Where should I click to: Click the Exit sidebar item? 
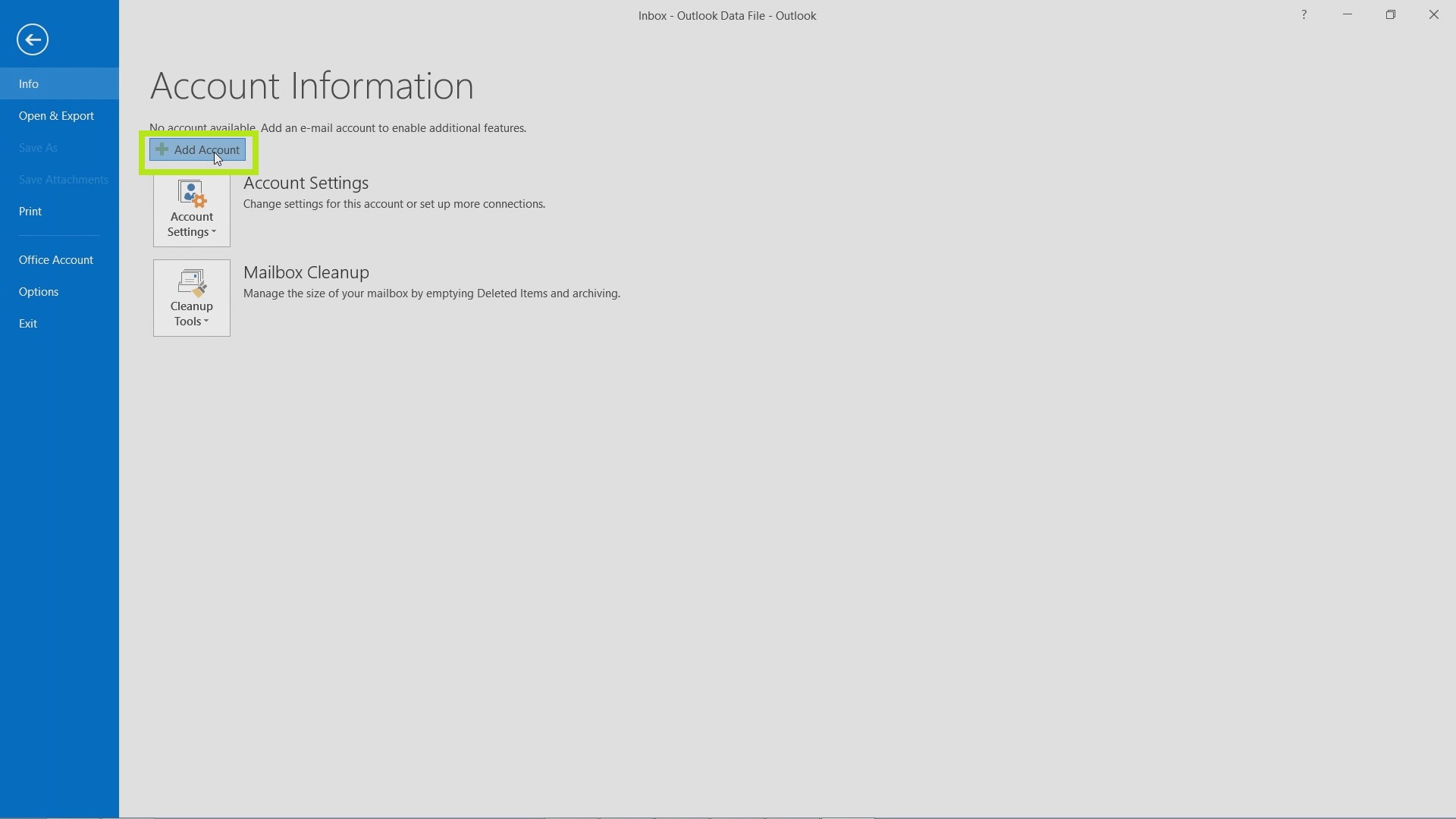click(x=27, y=323)
